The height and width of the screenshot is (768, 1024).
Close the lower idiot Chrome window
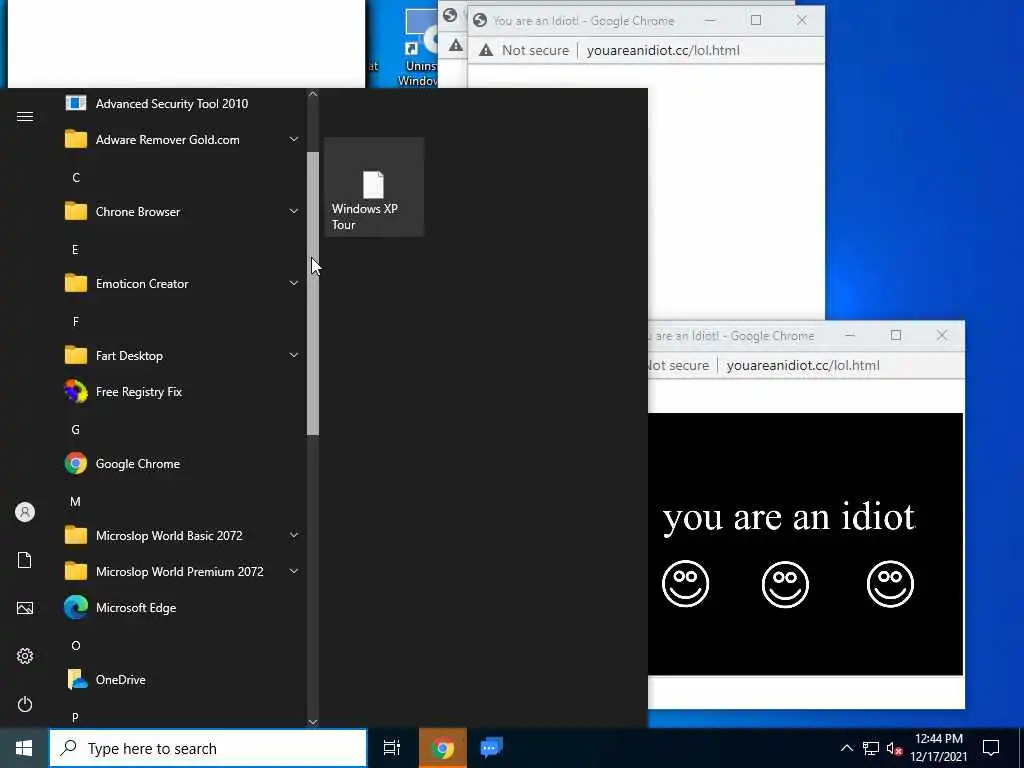pos(942,335)
